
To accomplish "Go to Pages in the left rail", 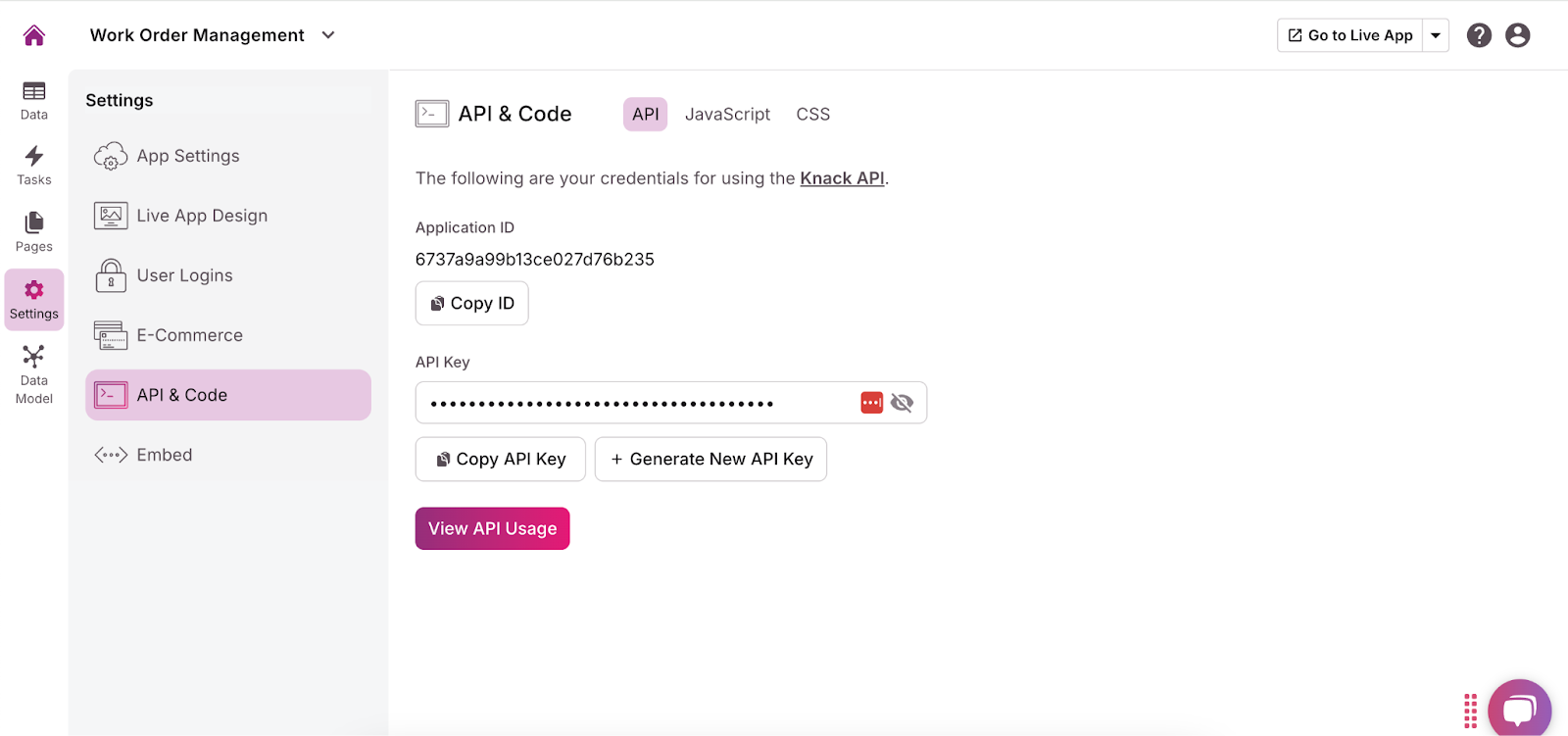I will click(x=34, y=232).
